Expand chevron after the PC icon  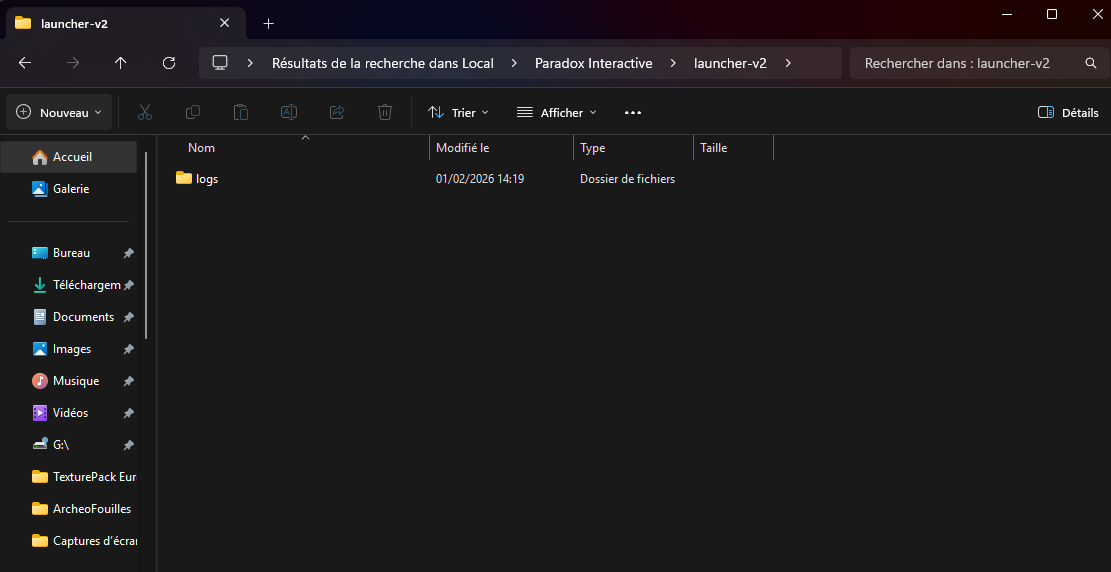tap(250, 63)
